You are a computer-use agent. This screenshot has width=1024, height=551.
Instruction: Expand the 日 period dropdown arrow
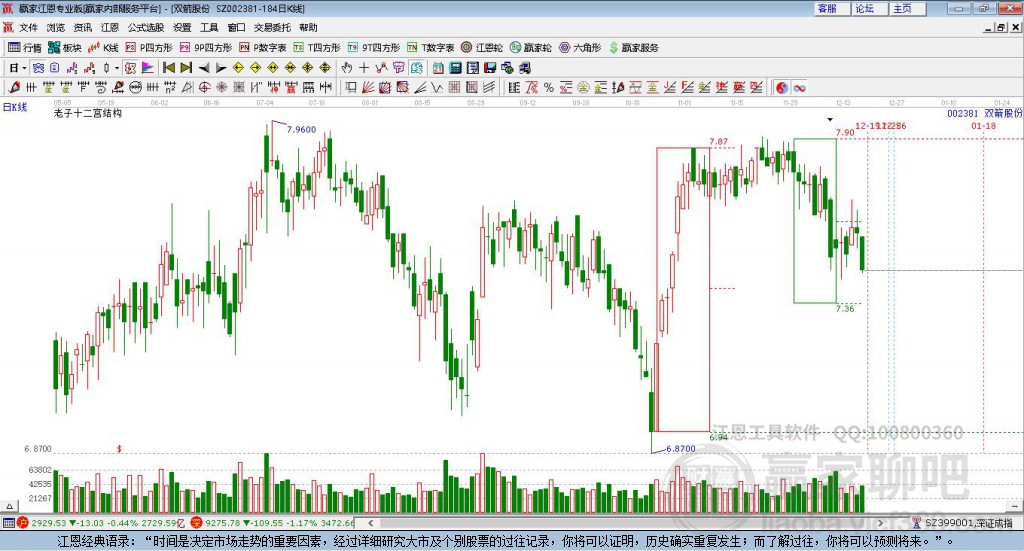click(x=25, y=68)
